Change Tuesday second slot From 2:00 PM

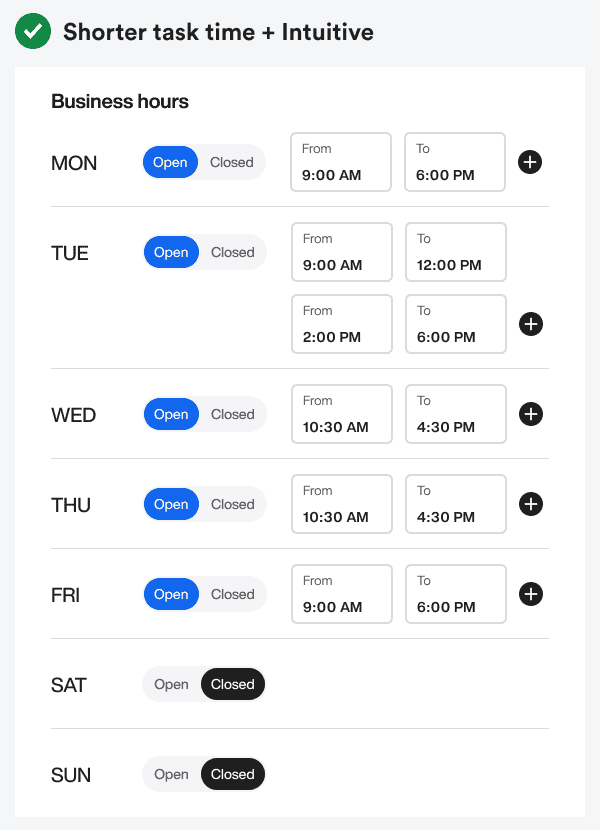coord(342,324)
